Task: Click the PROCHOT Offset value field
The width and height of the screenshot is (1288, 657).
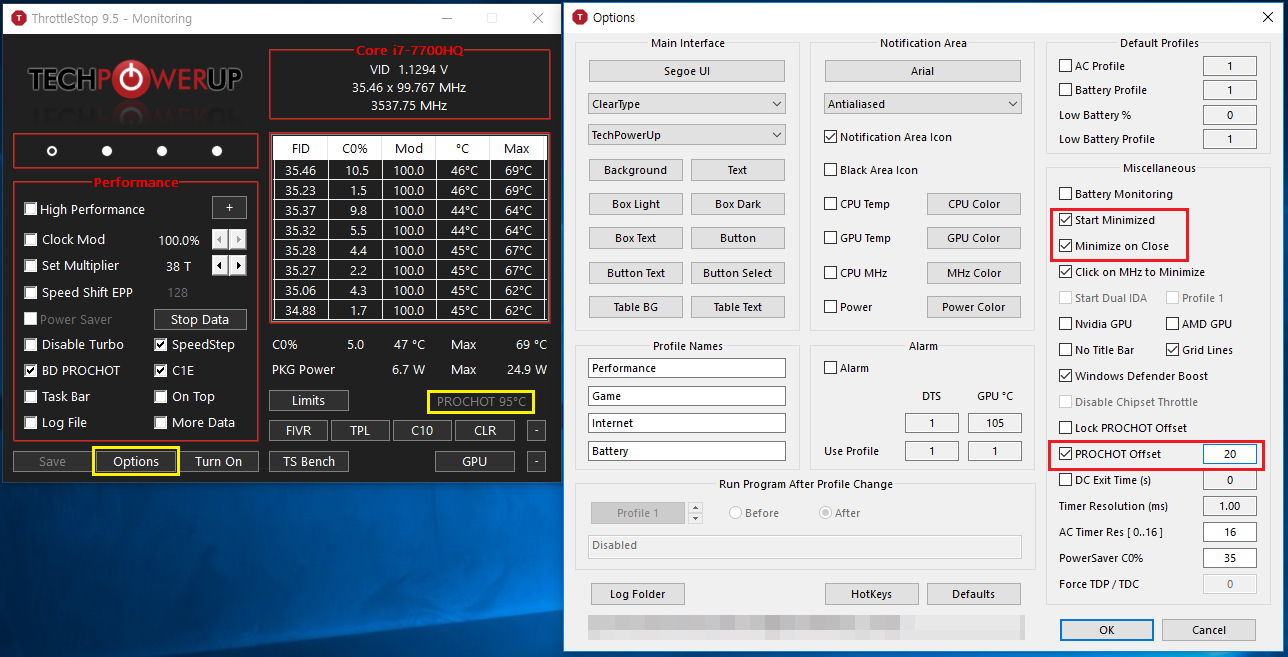Action: tap(1229, 454)
